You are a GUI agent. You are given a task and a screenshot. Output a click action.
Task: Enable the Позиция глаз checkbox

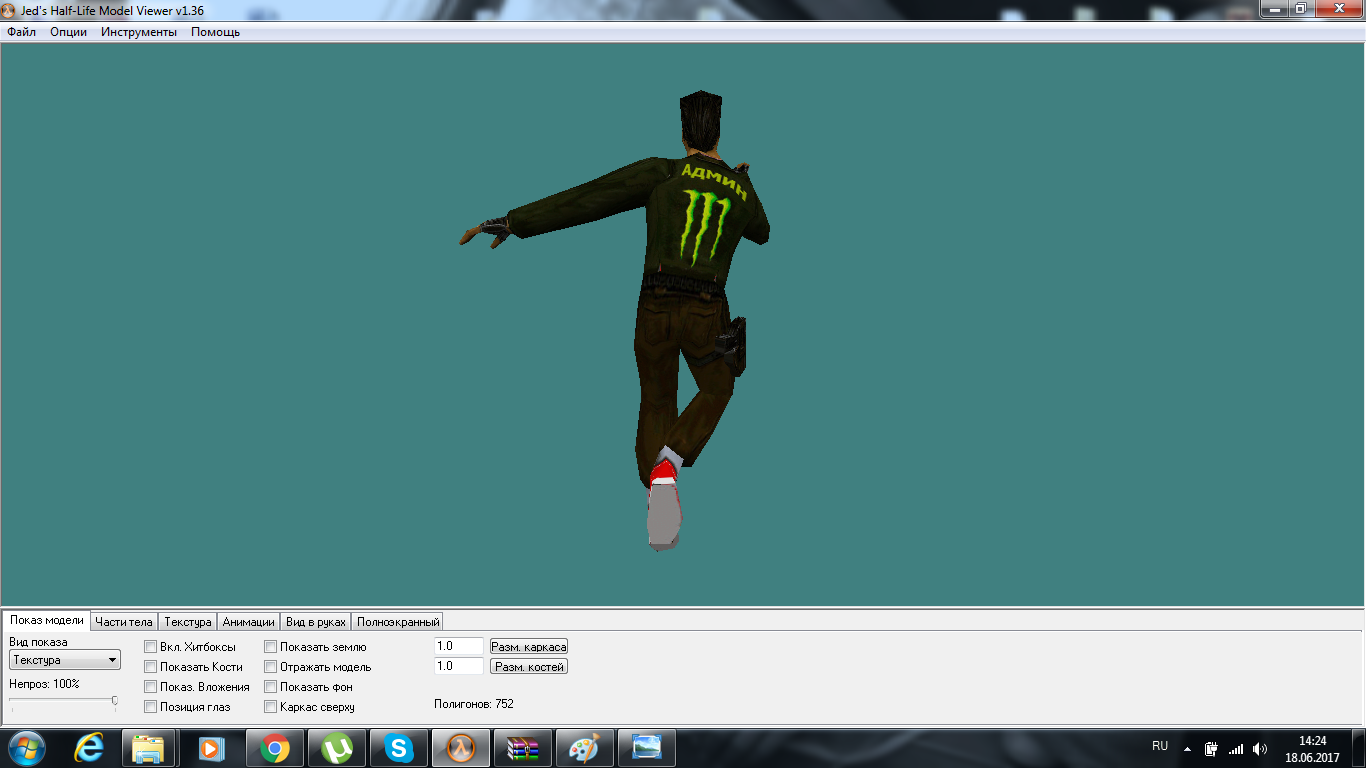[151, 707]
